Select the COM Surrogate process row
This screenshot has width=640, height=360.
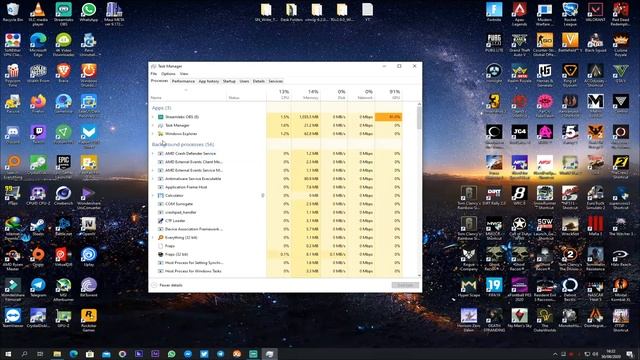click(276, 204)
